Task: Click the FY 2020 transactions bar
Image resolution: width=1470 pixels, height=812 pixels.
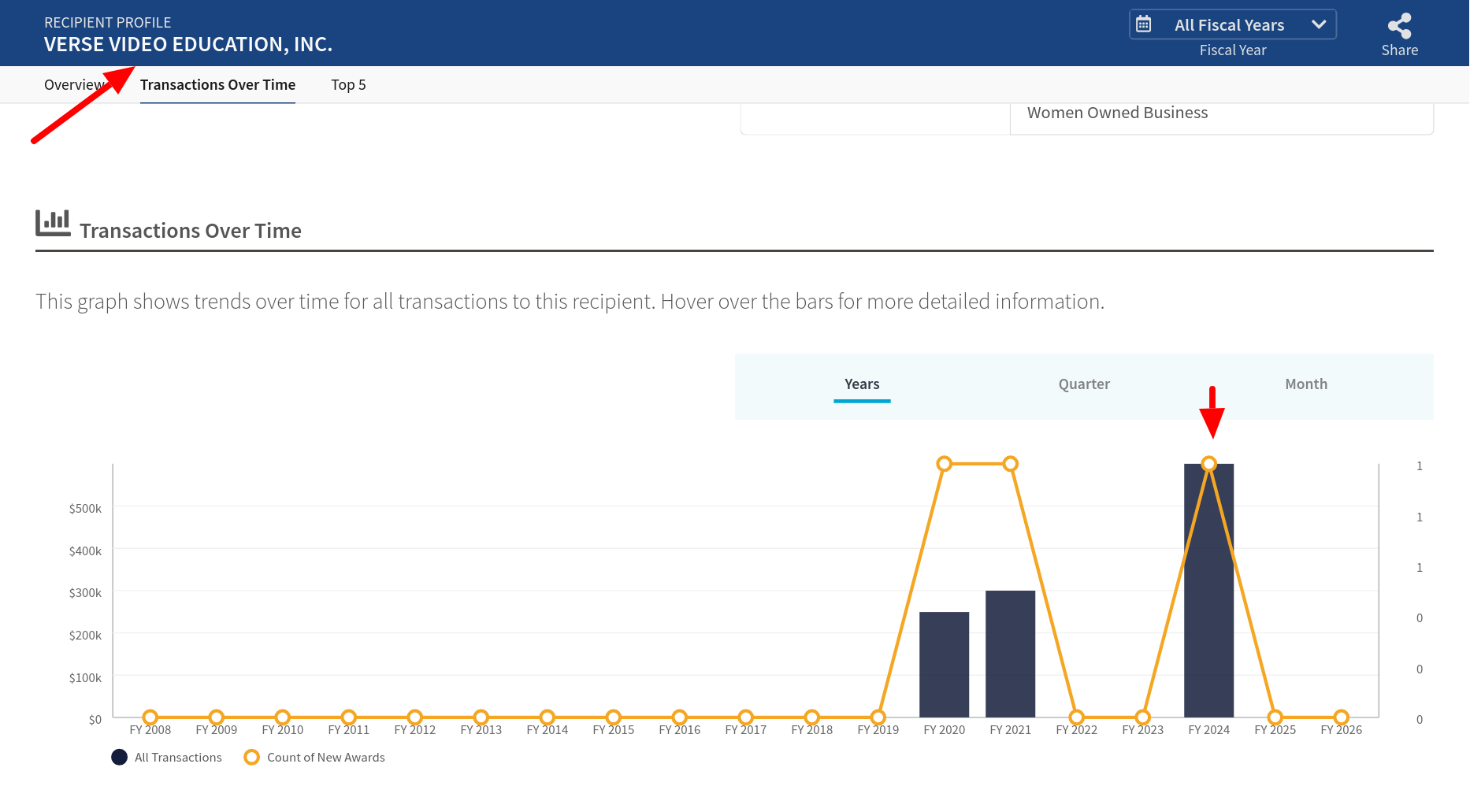Action: pos(944,664)
